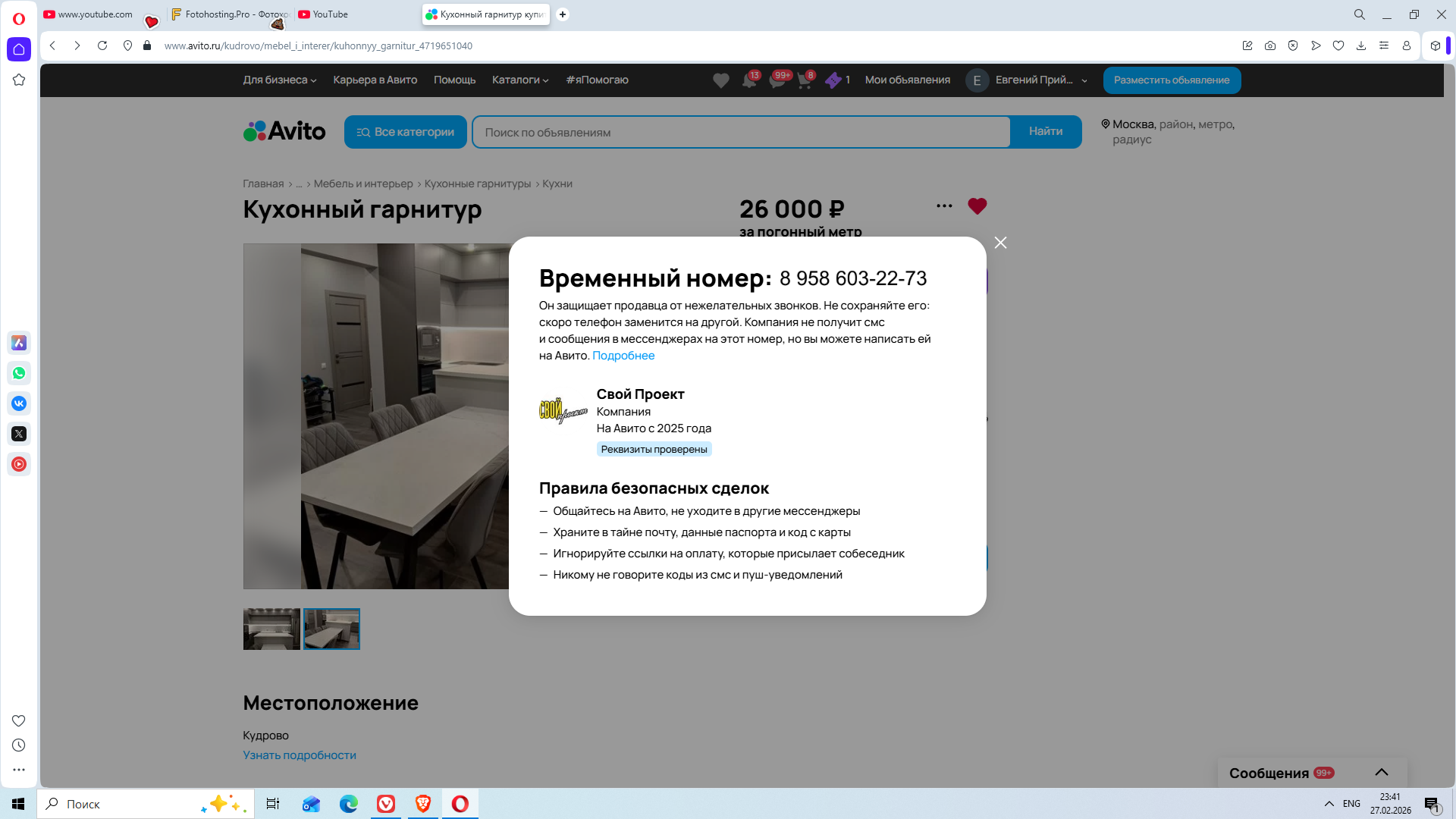The width and height of the screenshot is (1456, 819).
Task: Open WhatsApp in Opera sidebar
Action: (x=19, y=373)
